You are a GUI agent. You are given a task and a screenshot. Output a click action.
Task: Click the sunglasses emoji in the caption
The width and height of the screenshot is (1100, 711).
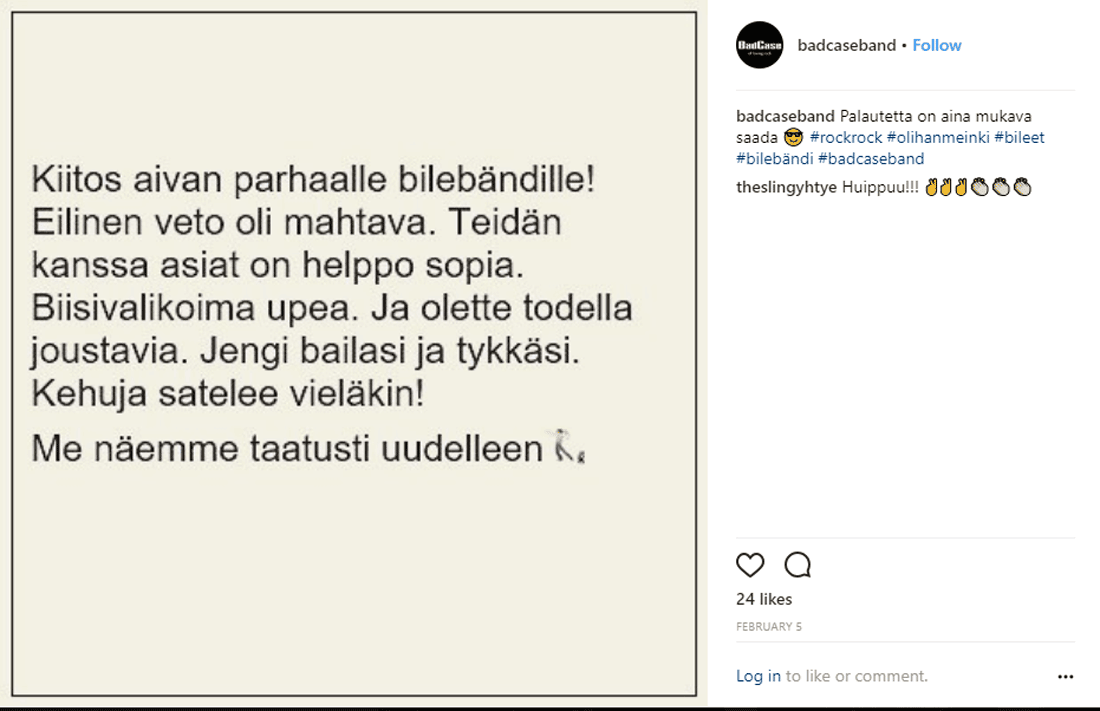[x=794, y=138]
